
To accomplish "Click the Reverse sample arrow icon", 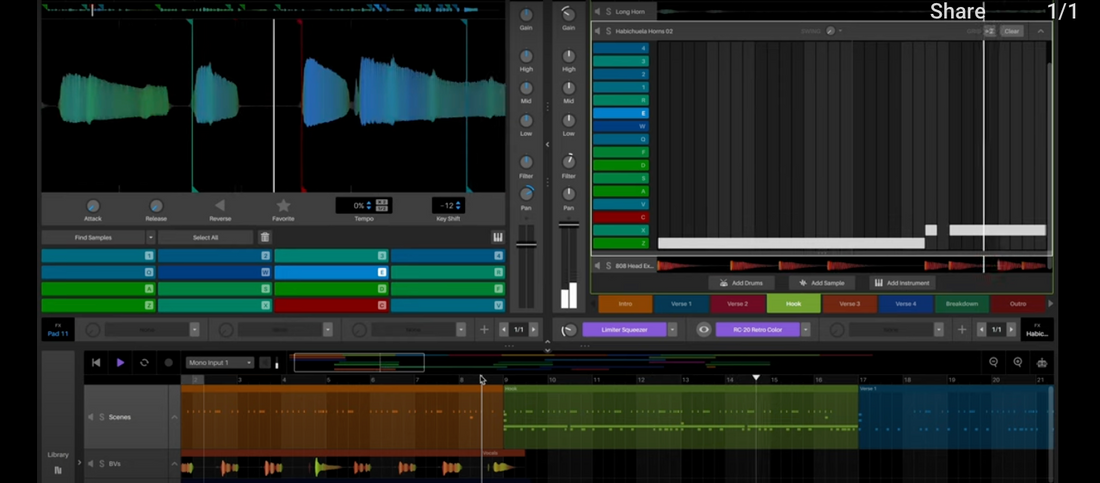I will tap(220, 205).
